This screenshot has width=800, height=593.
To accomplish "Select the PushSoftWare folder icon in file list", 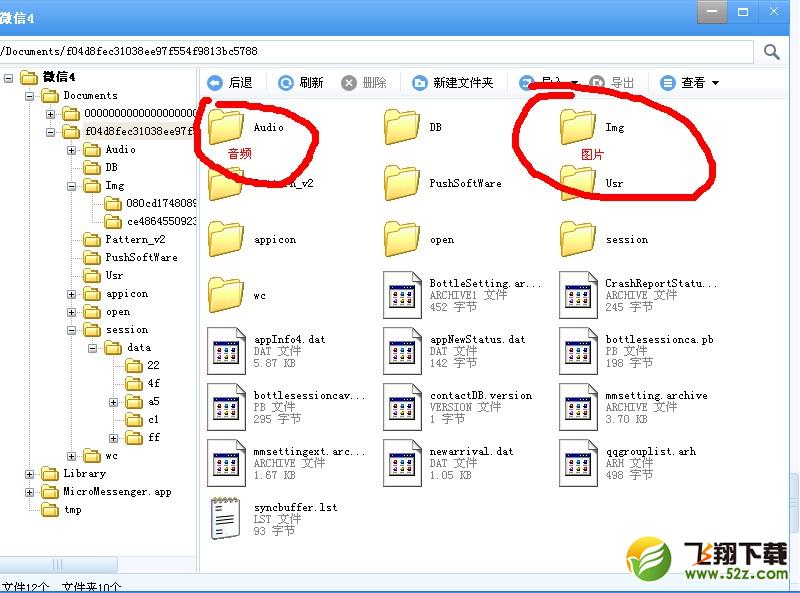I will click(402, 183).
